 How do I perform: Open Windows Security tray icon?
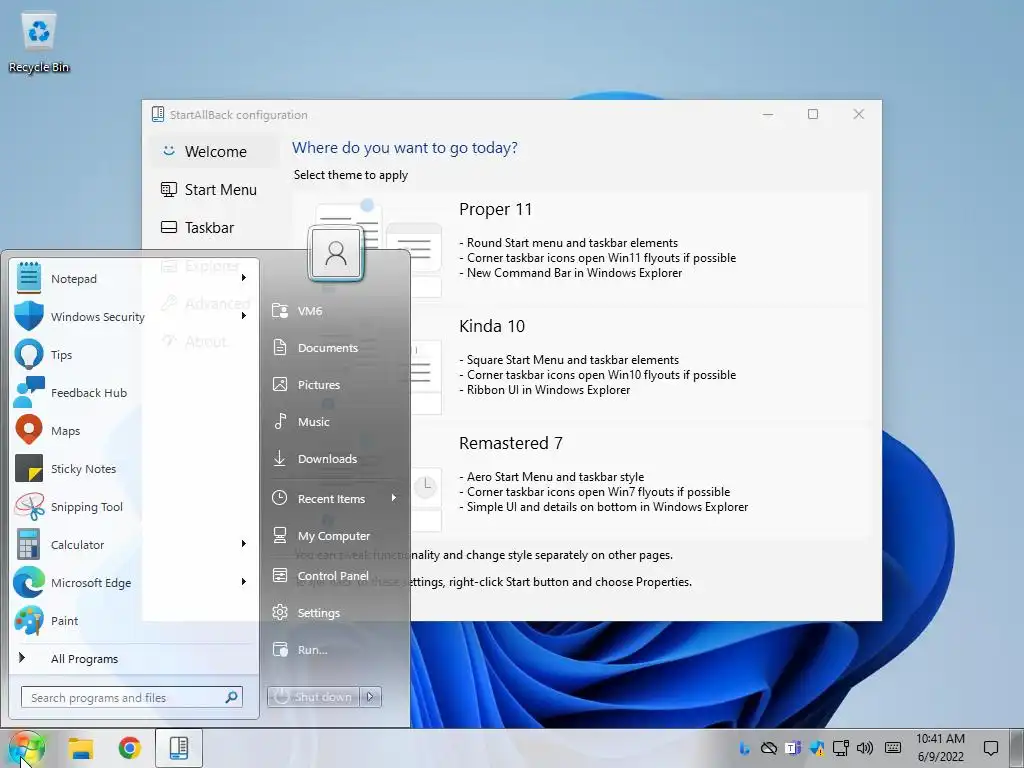[816, 748]
